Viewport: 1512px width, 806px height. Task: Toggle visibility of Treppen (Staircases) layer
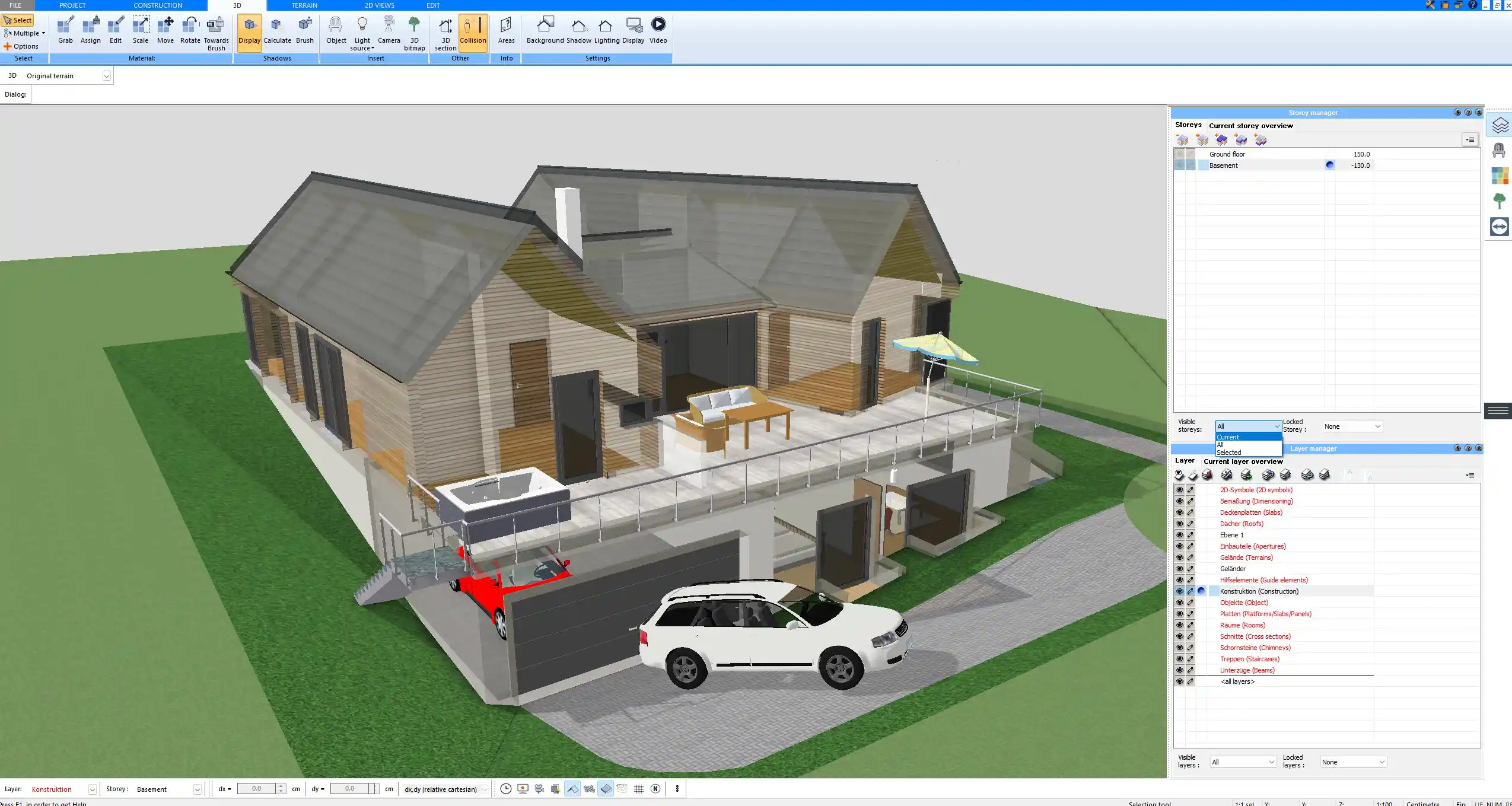click(1179, 659)
